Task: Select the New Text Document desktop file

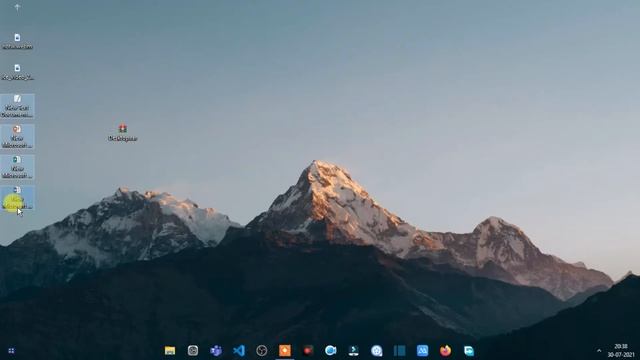Action: 17,106
